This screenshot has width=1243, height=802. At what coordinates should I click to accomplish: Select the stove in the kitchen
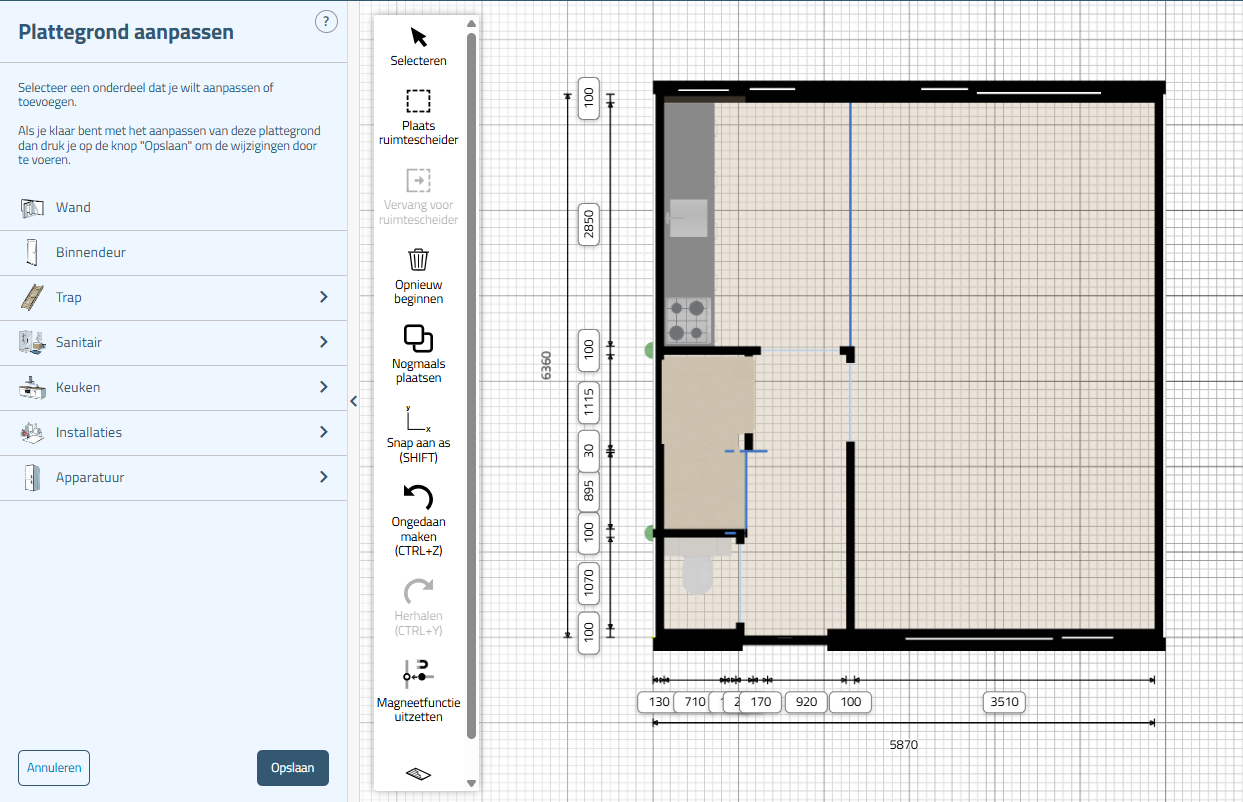click(x=688, y=320)
